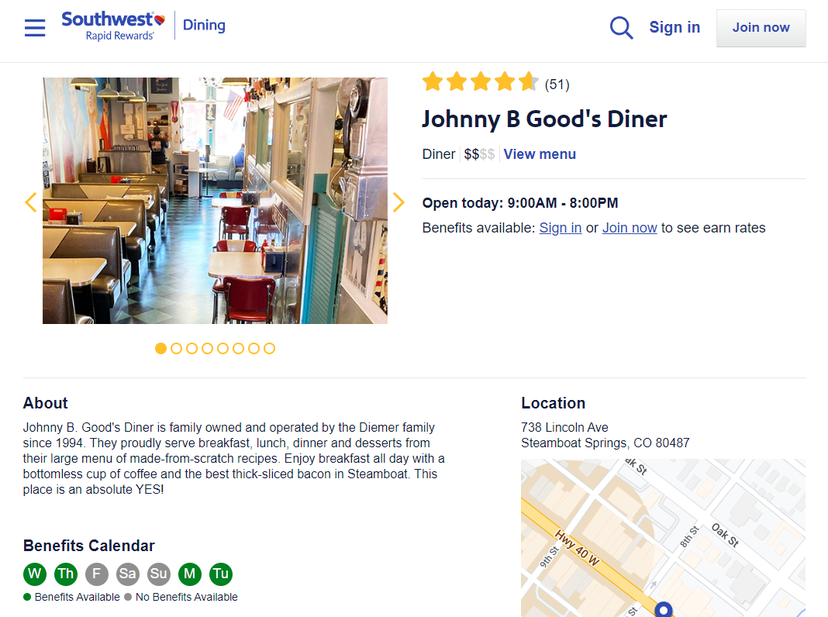Open the search magnifier icon
Viewport: 828px width, 617px height.
[621, 27]
